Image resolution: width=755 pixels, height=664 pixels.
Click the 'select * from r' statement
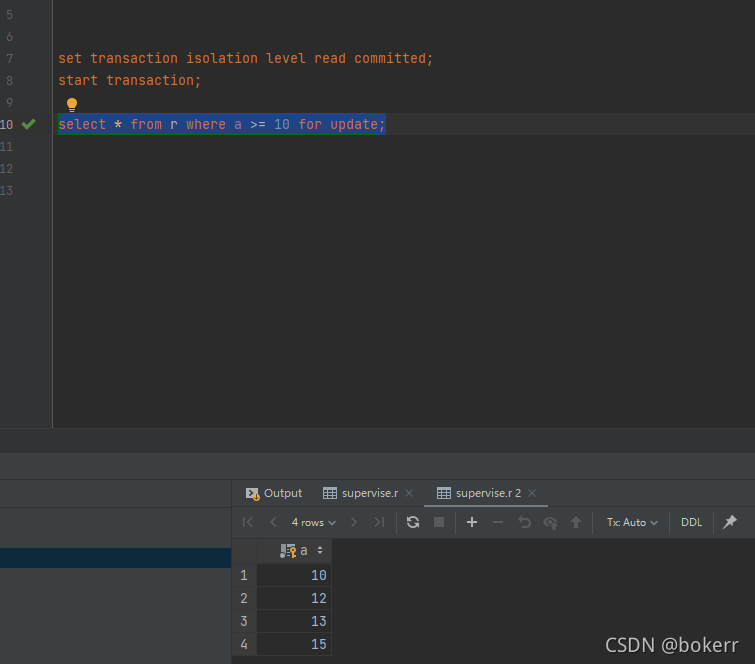tap(221, 124)
